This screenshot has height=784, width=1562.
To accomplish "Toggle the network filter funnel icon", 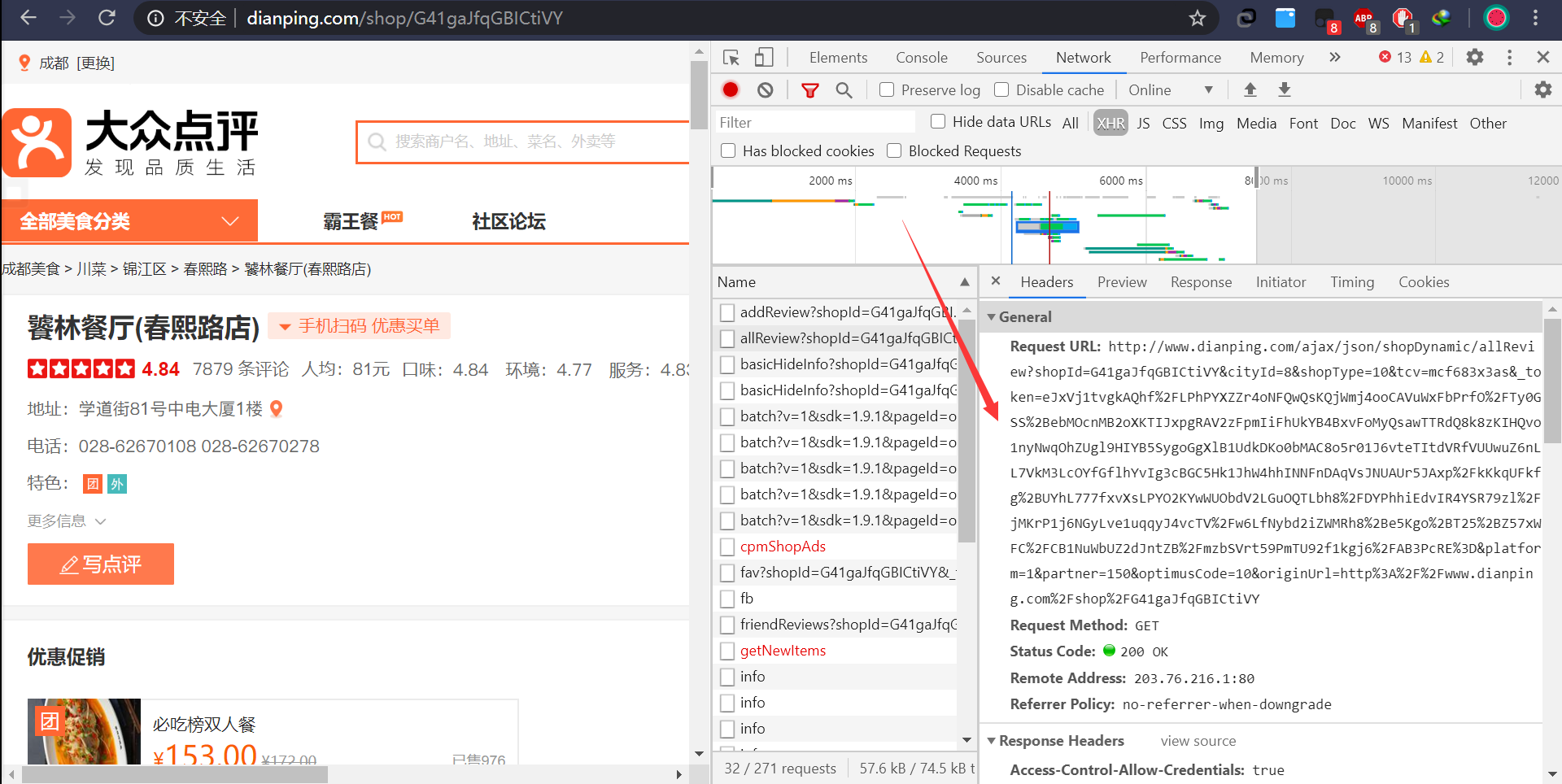I will point(809,90).
